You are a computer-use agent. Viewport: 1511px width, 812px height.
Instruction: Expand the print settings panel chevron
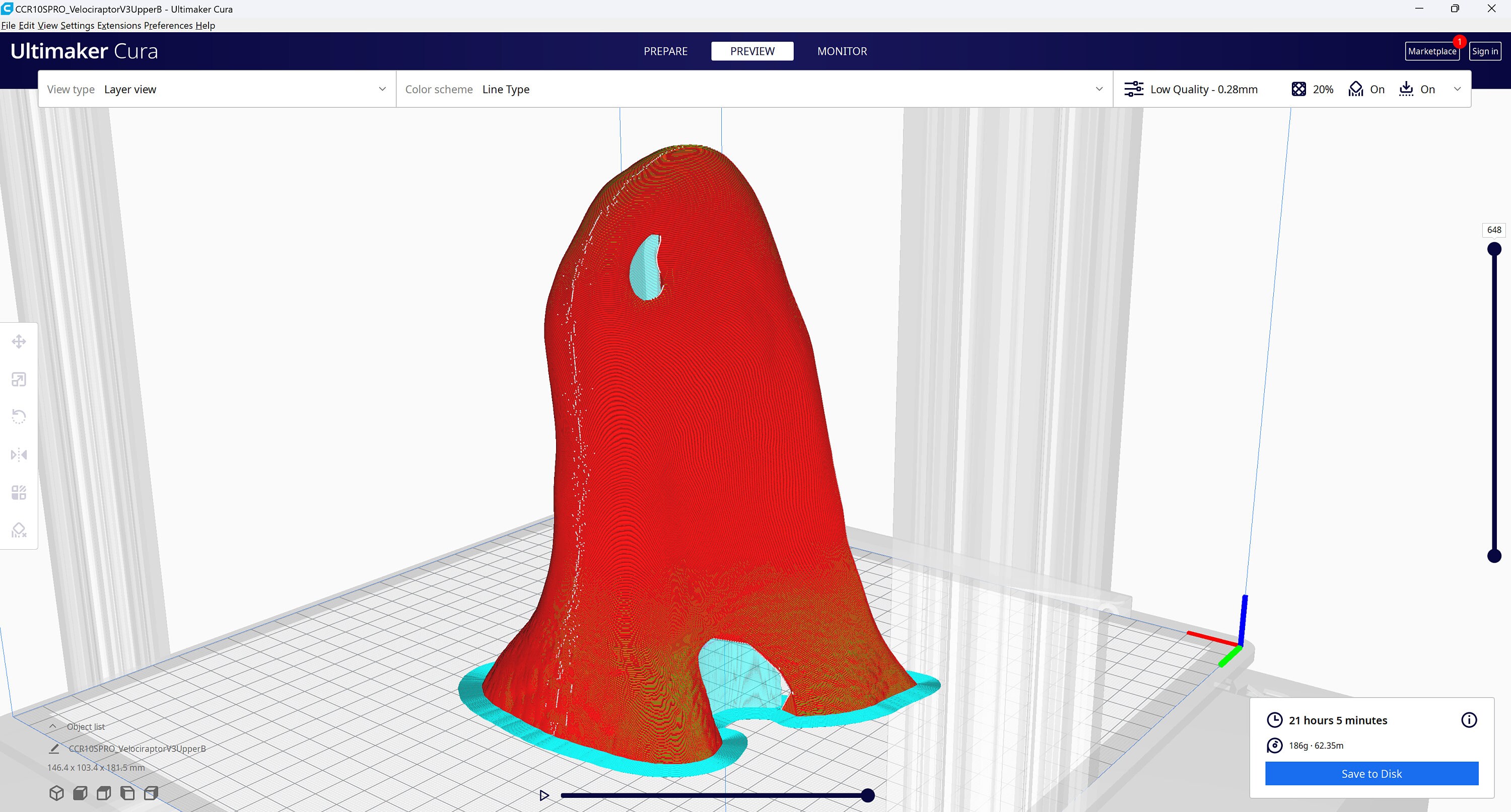coord(1457,89)
